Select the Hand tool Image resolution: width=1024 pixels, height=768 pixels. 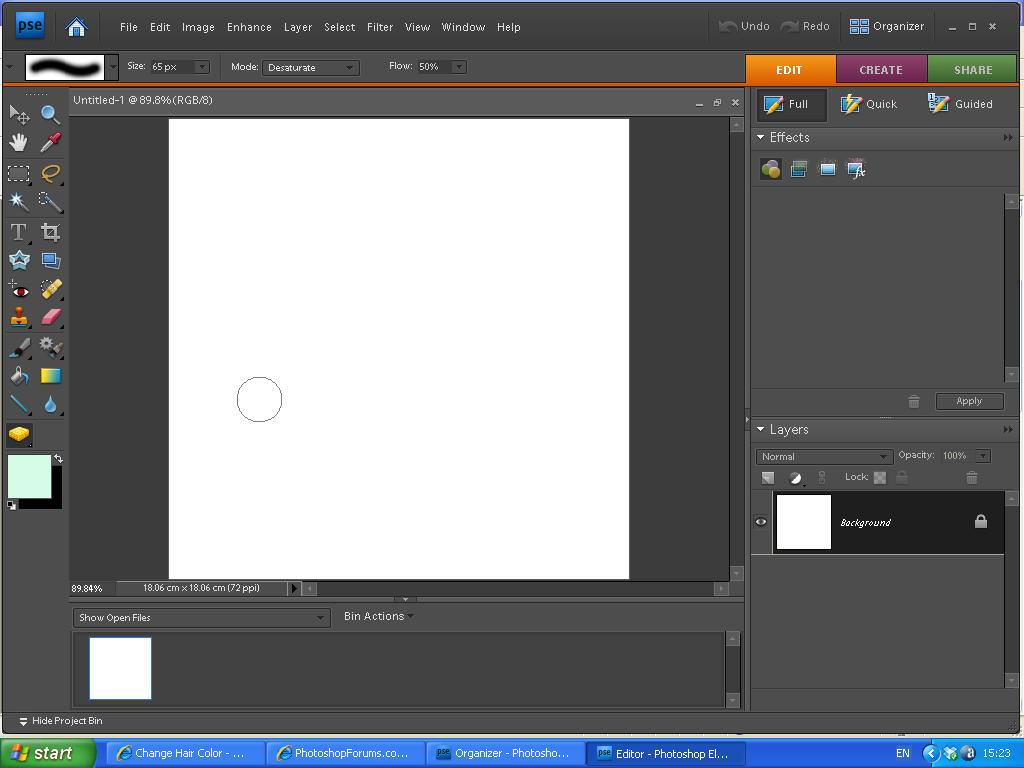[18, 143]
